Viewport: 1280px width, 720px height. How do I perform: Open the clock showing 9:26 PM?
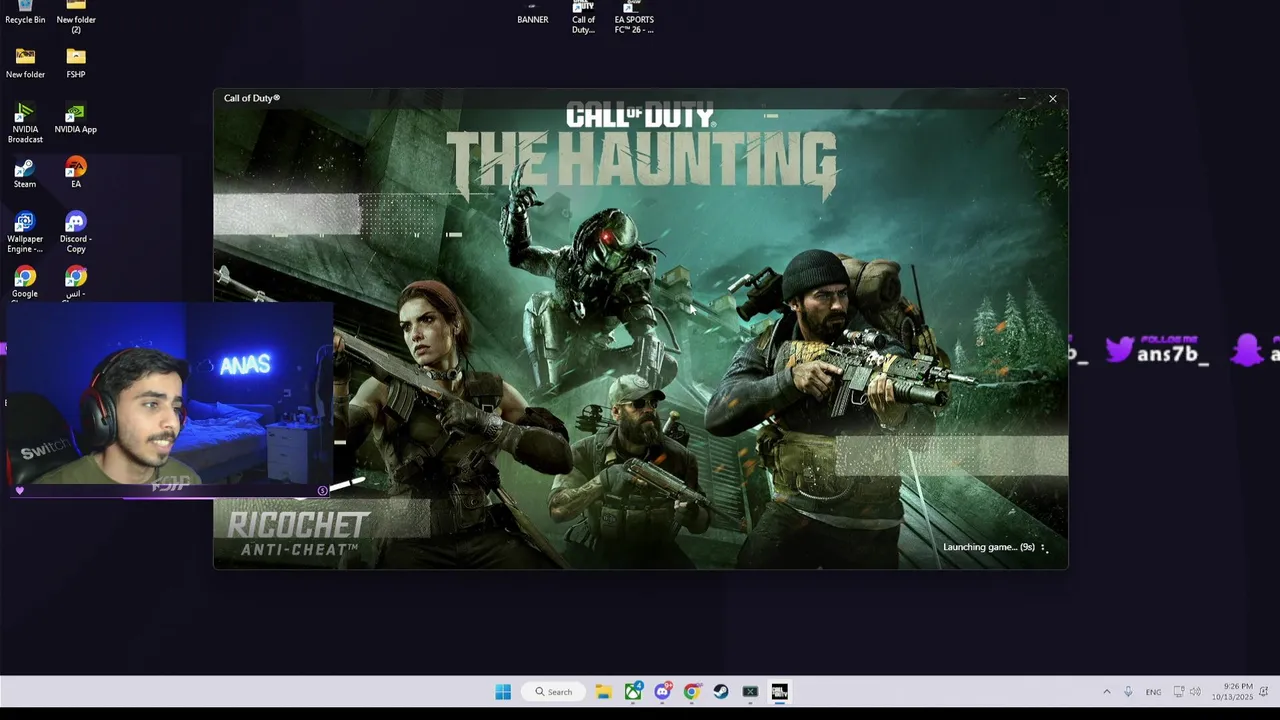click(x=1232, y=692)
